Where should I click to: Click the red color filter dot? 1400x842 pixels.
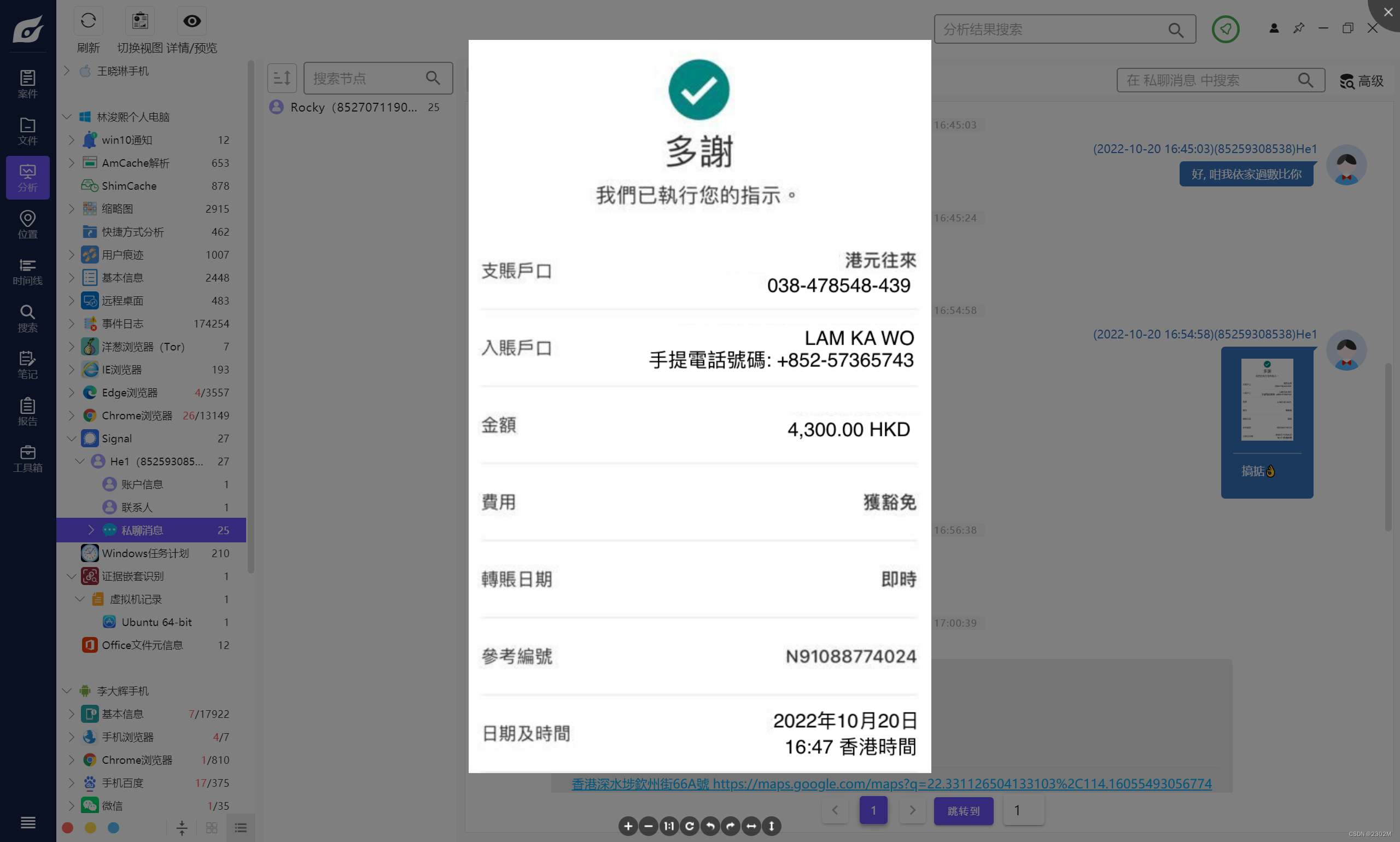click(x=67, y=828)
